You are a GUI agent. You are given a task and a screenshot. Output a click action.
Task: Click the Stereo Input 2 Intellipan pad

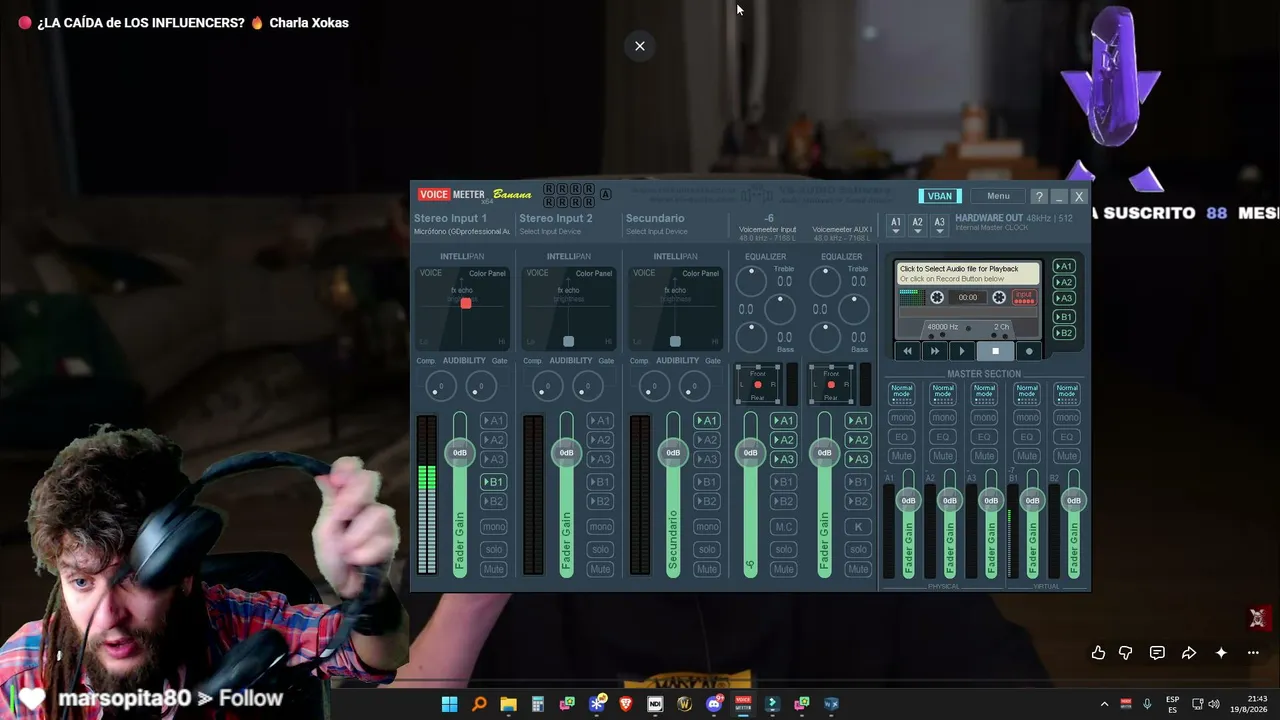point(569,308)
